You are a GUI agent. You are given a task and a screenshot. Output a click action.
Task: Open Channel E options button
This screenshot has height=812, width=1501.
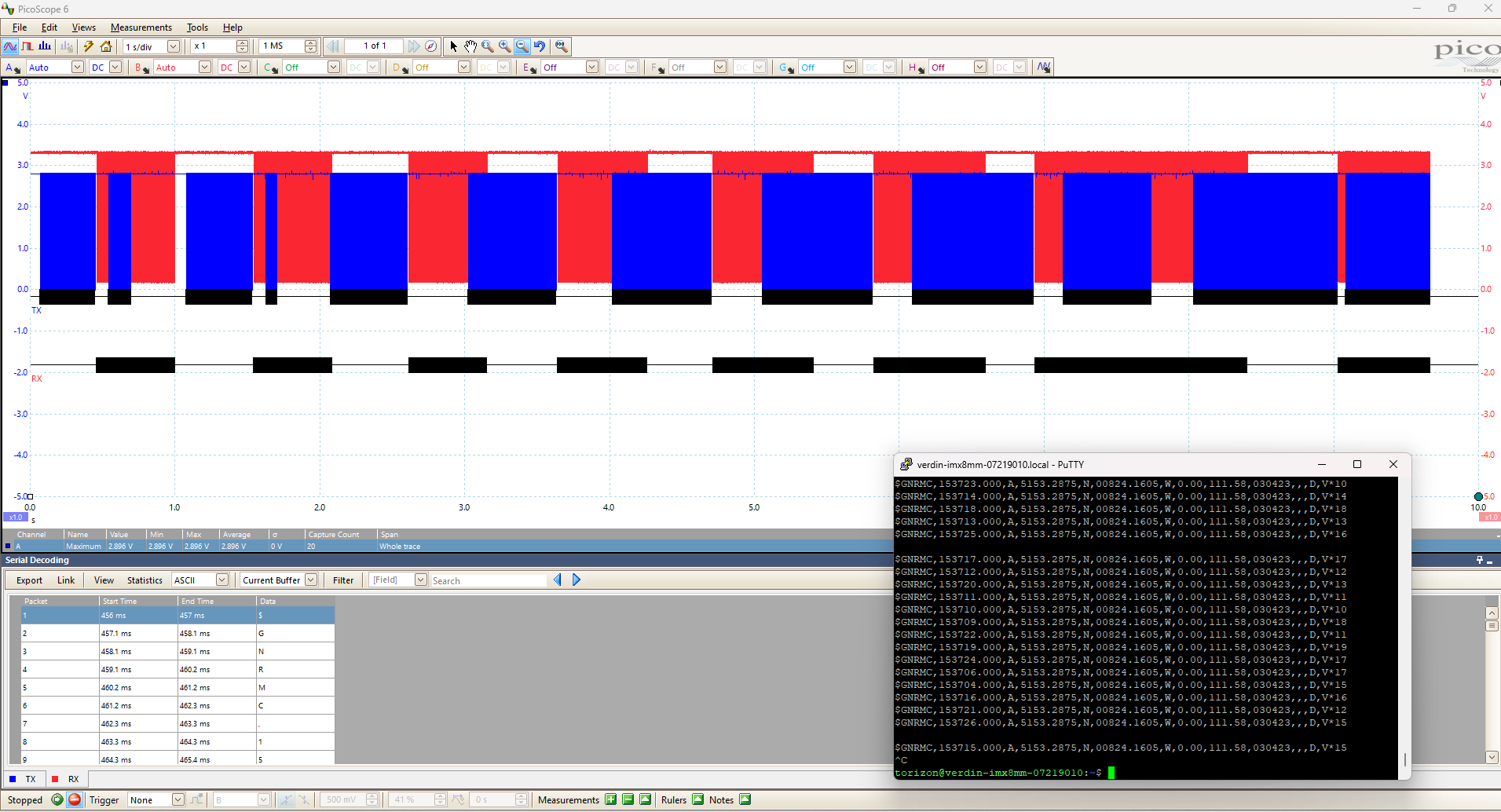tap(529, 68)
